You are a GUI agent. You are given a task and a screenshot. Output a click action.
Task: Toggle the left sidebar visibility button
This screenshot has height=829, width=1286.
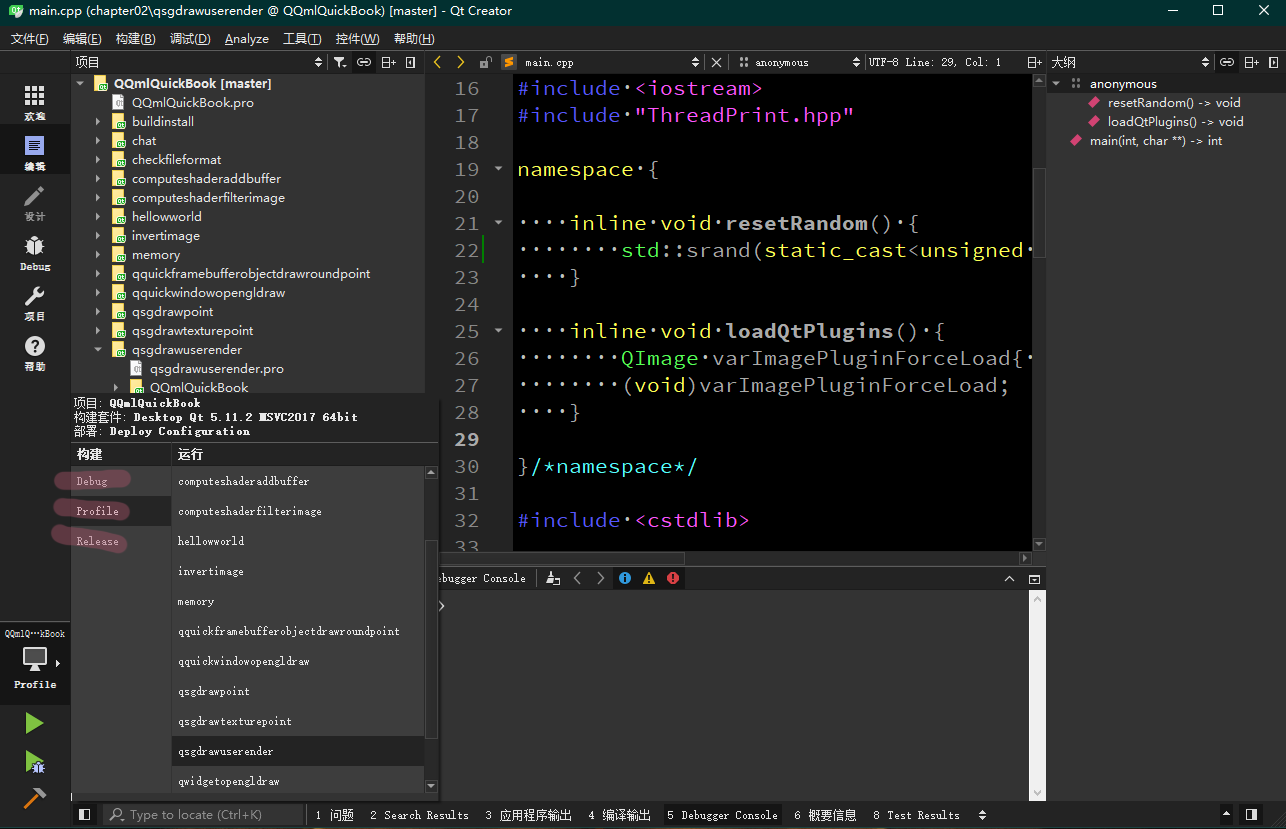pos(85,815)
